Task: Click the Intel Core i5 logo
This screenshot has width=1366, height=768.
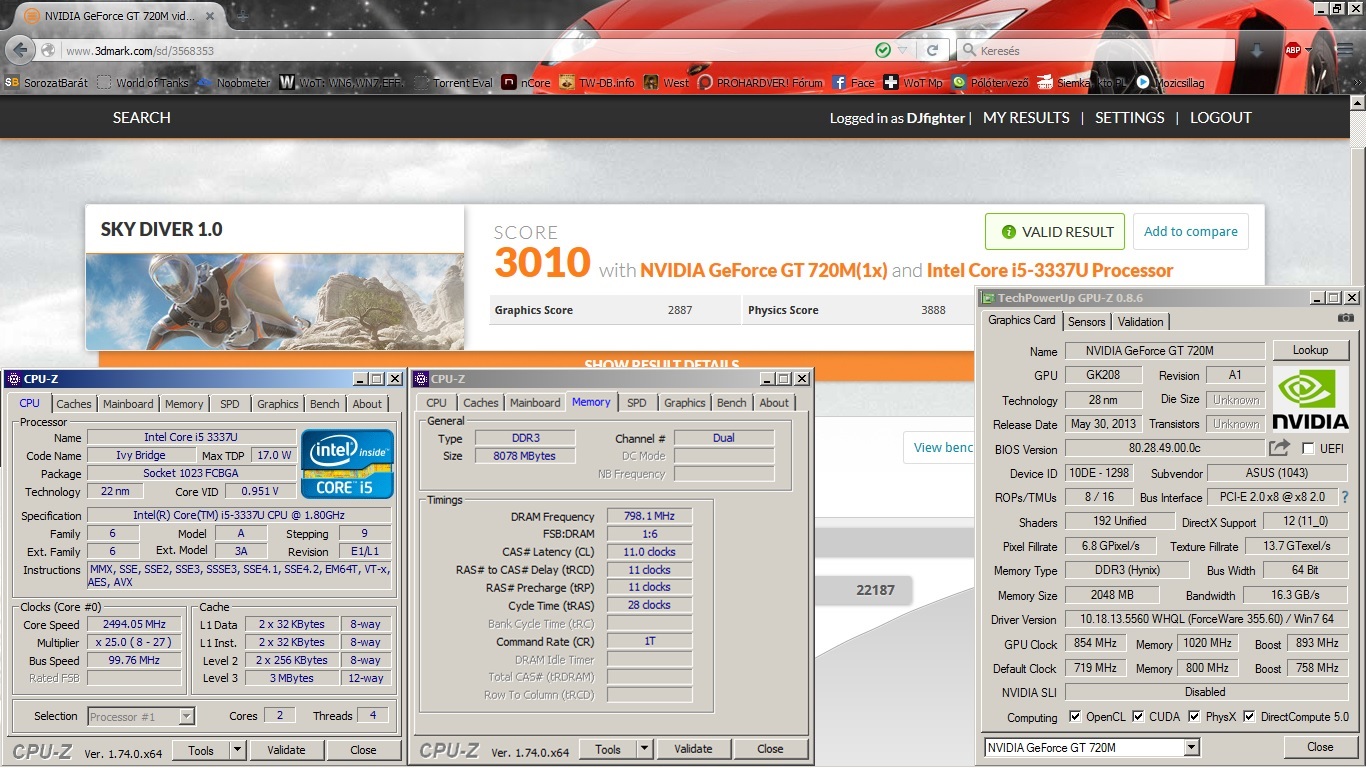Action: point(347,464)
